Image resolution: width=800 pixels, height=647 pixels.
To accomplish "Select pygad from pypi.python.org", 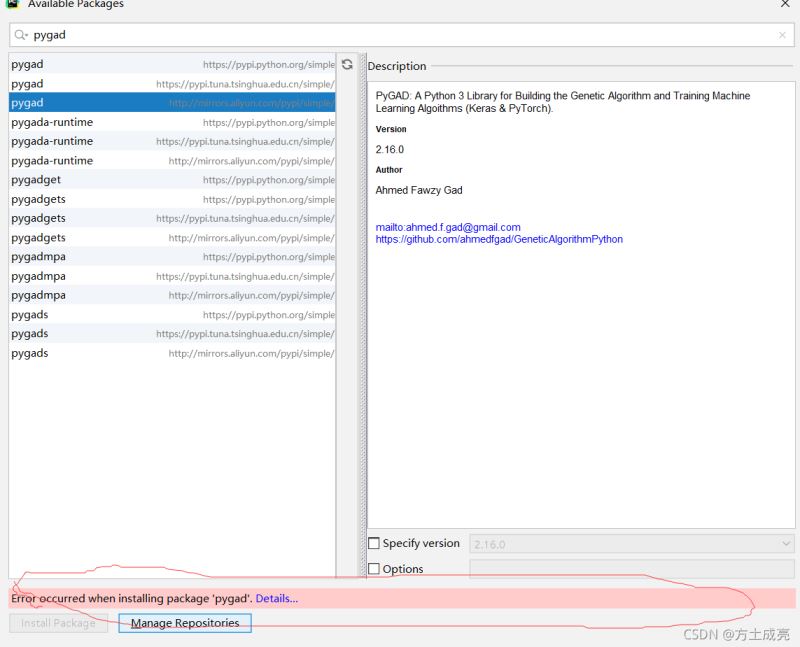I will click(172, 65).
